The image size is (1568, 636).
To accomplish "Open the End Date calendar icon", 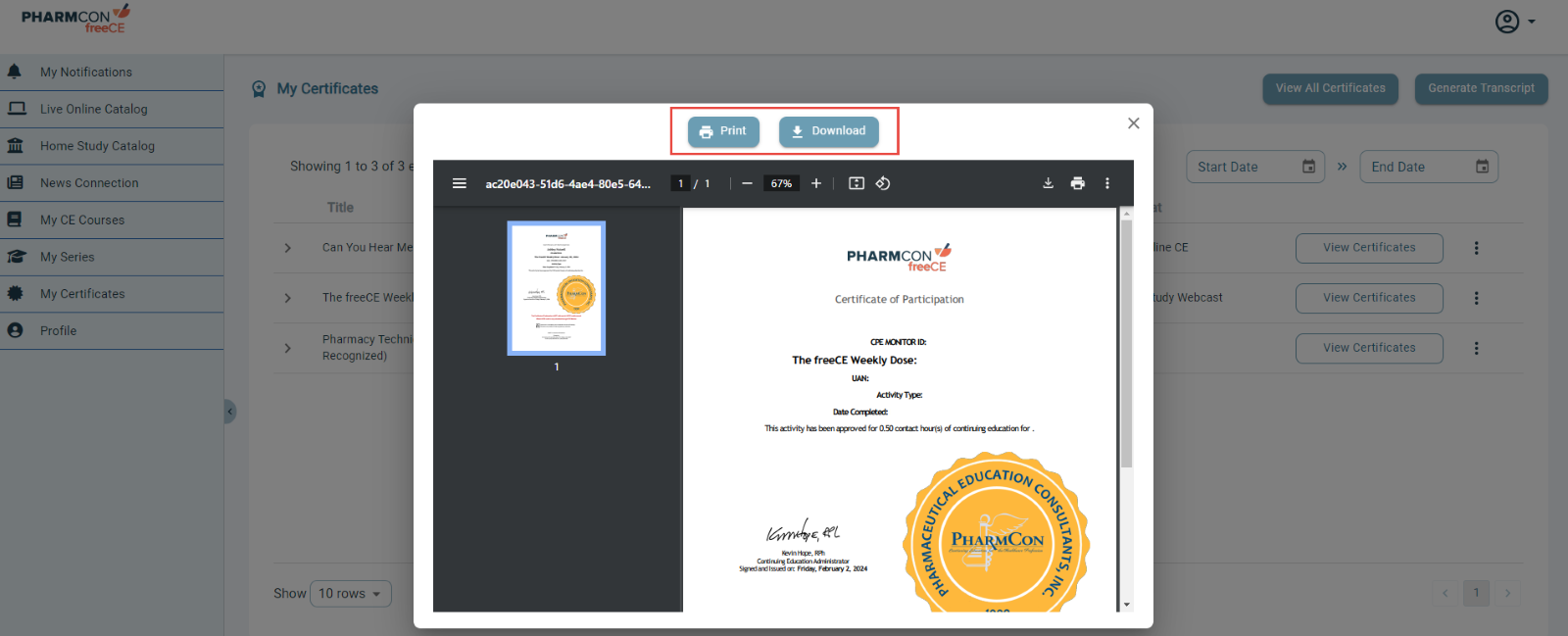I will click(x=1482, y=167).
